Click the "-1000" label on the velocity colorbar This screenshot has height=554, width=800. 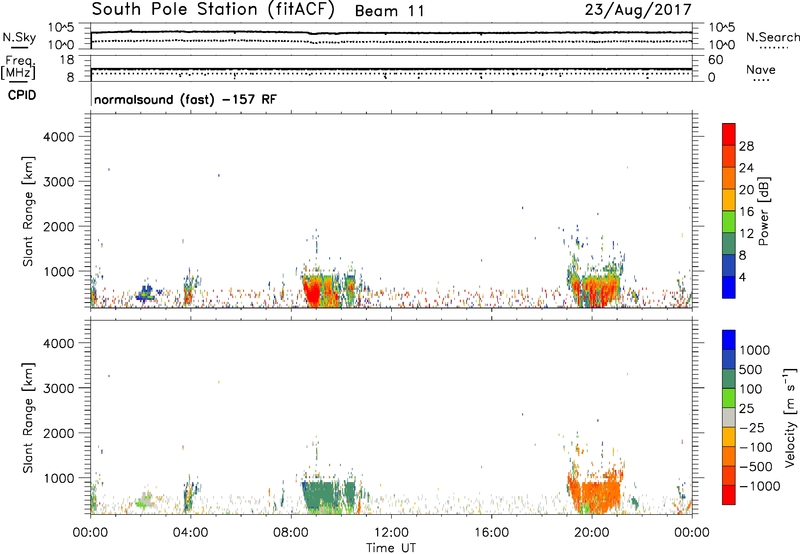click(760, 486)
